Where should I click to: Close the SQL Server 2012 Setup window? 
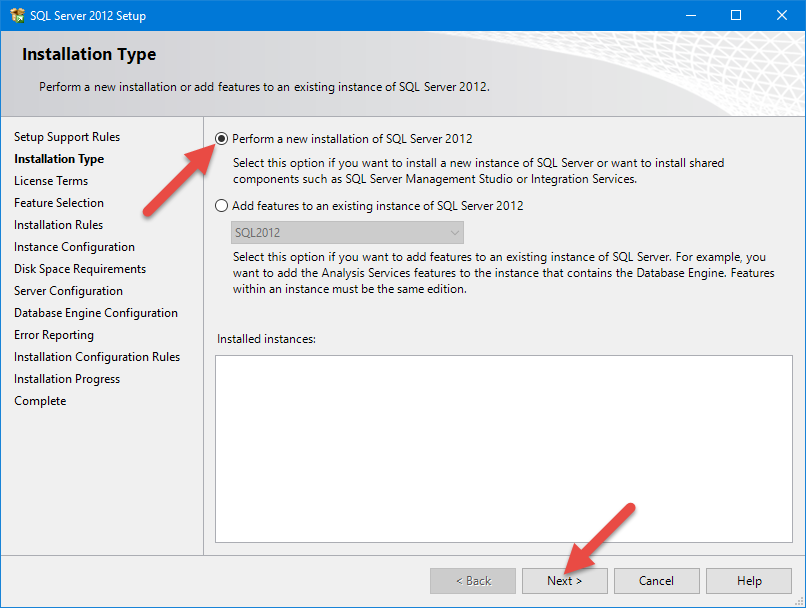click(x=782, y=15)
